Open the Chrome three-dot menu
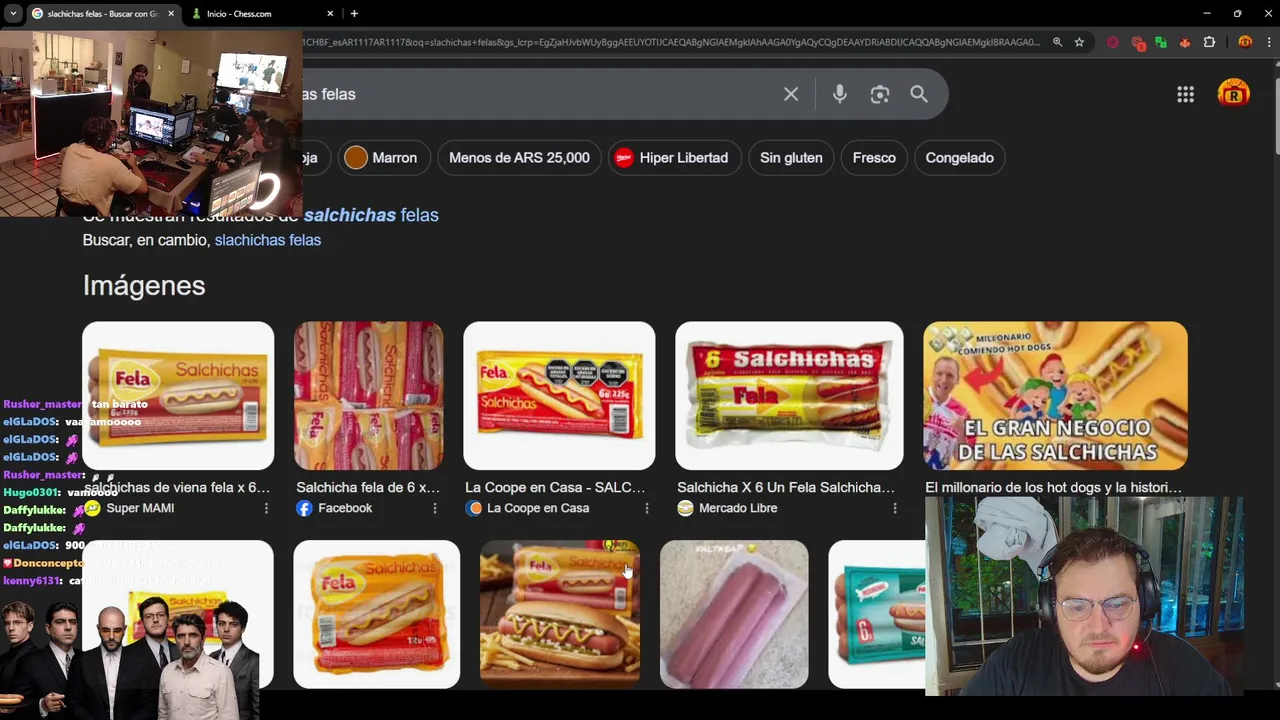 pos(1268,42)
